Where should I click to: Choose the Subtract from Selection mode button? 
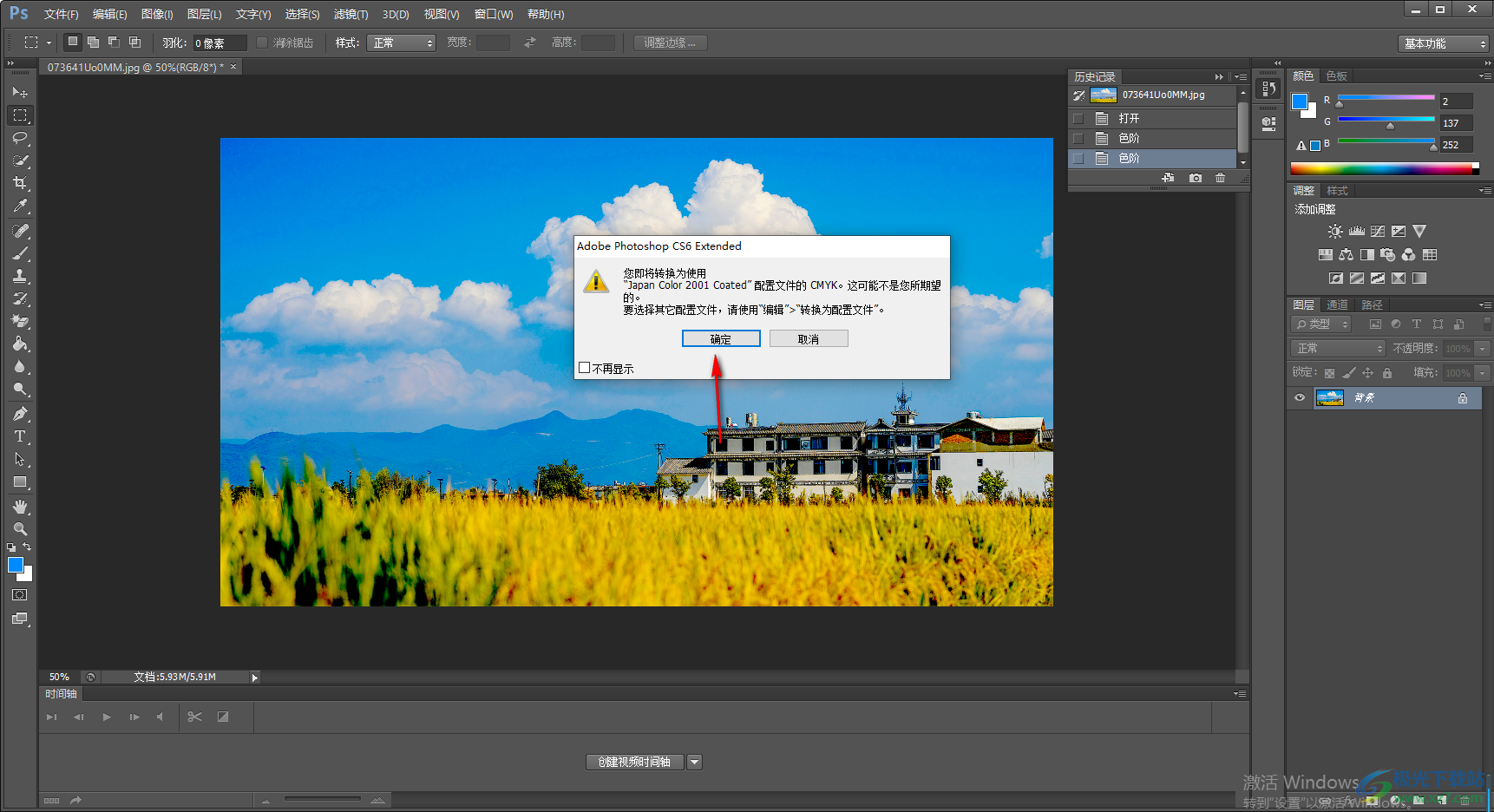pyautogui.click(x=114, y=42)
